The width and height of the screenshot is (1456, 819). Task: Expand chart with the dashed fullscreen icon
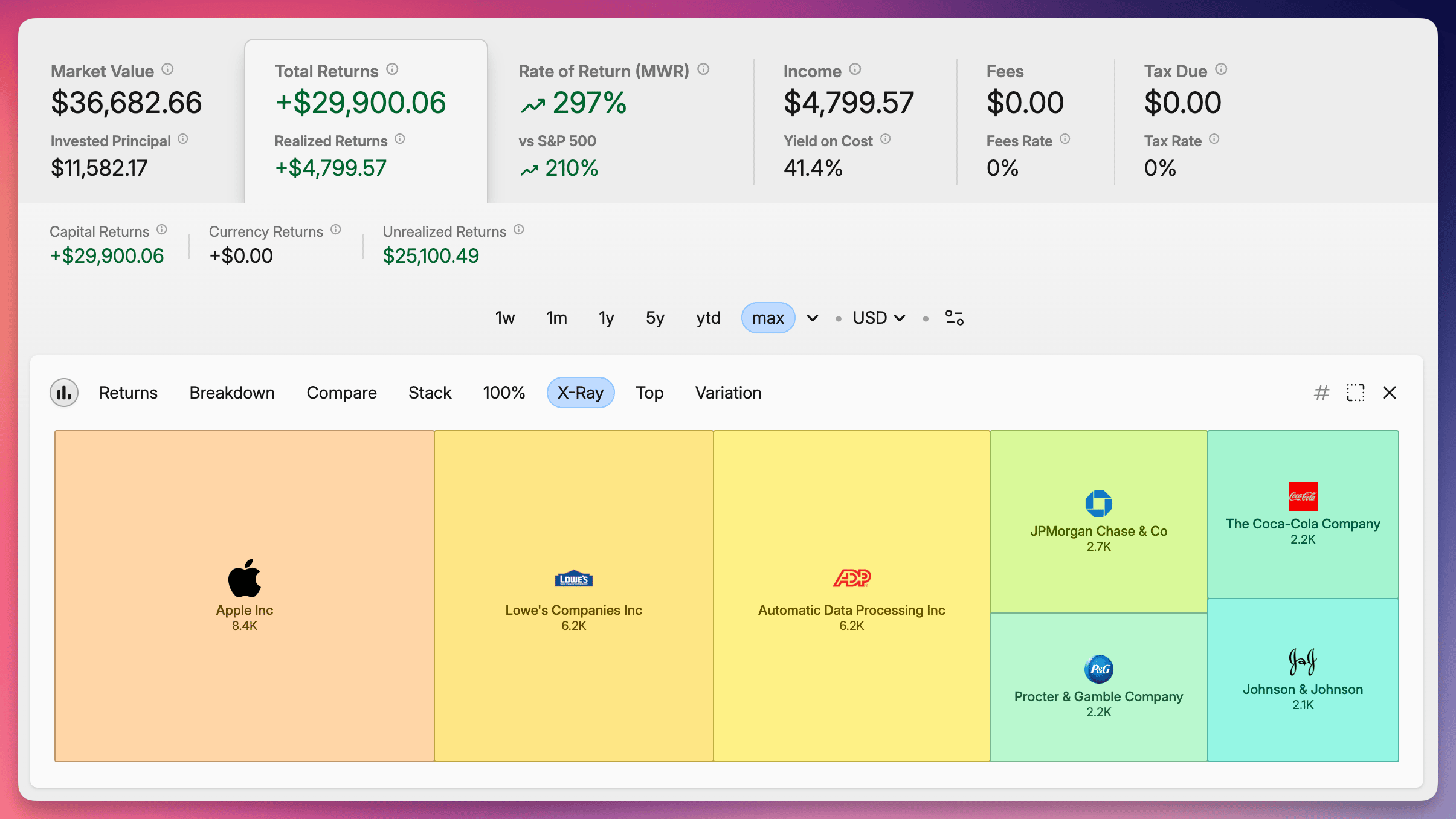tap(1356, 393)
